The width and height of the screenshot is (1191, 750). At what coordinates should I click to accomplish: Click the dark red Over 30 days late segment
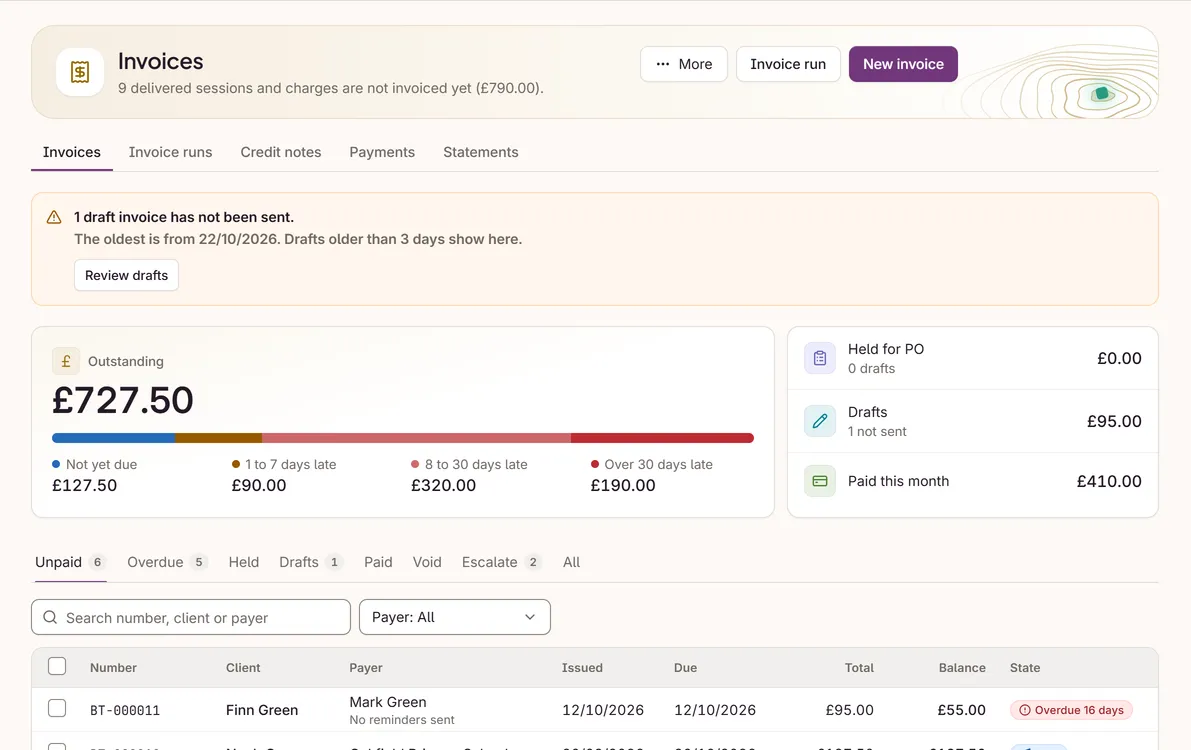pyautogui.click(x=662, y=438)
